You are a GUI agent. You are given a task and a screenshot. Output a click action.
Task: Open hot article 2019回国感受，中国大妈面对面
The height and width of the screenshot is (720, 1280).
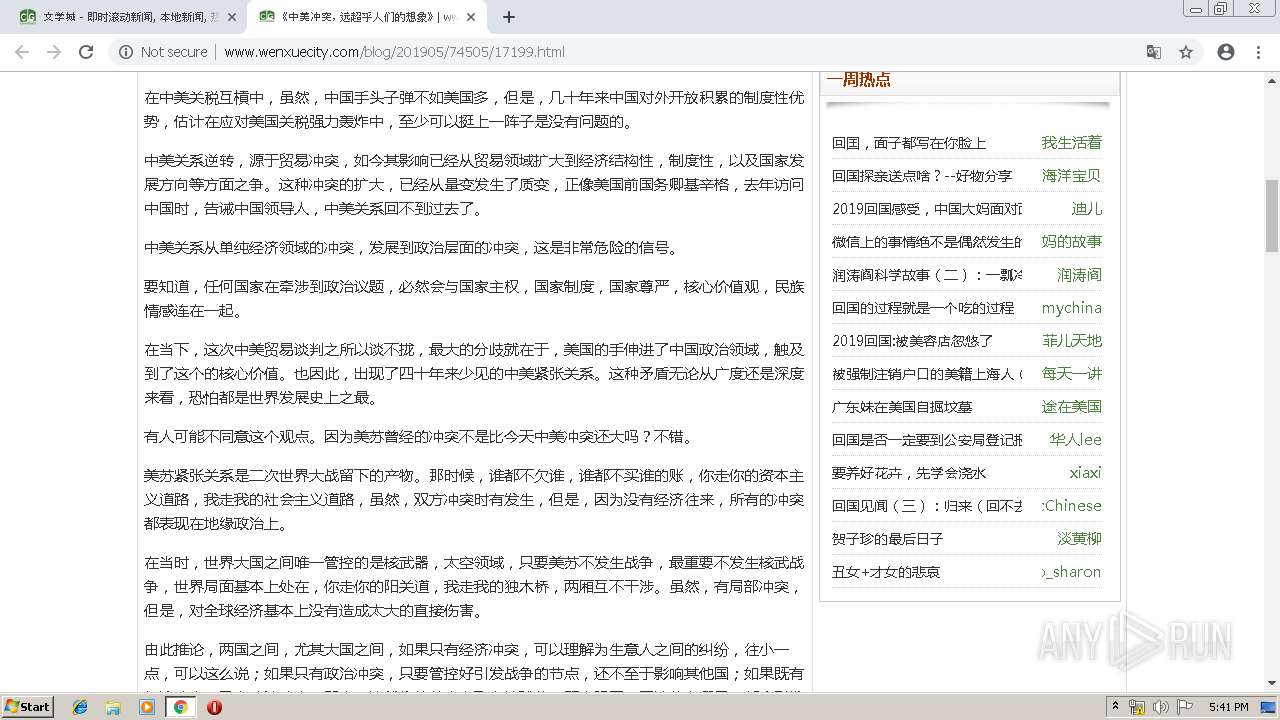927,209
